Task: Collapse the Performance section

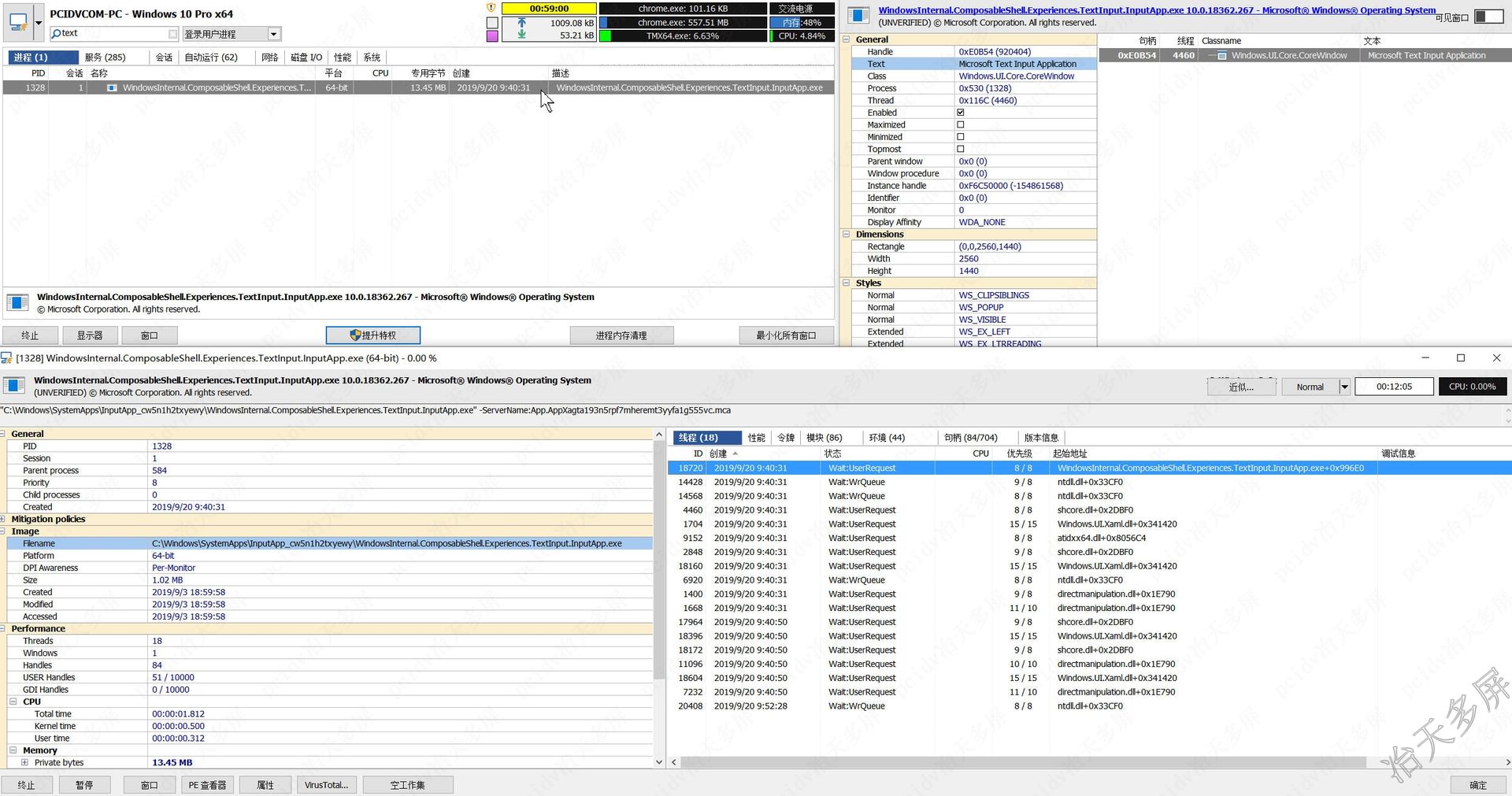Action: click(x=3, y=629)
